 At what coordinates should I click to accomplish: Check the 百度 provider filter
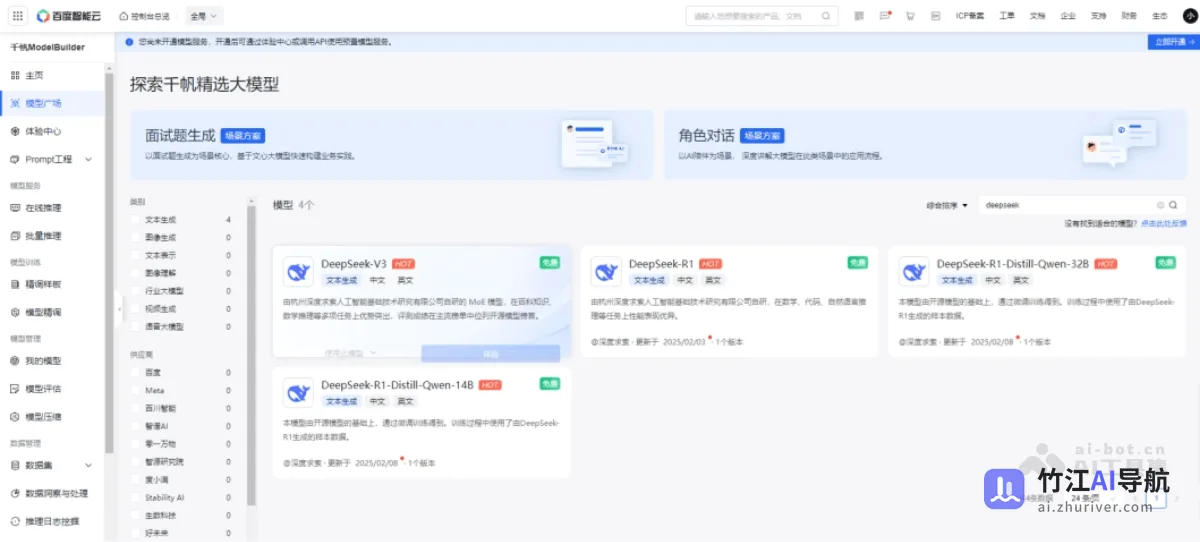[x=136, y=372]
